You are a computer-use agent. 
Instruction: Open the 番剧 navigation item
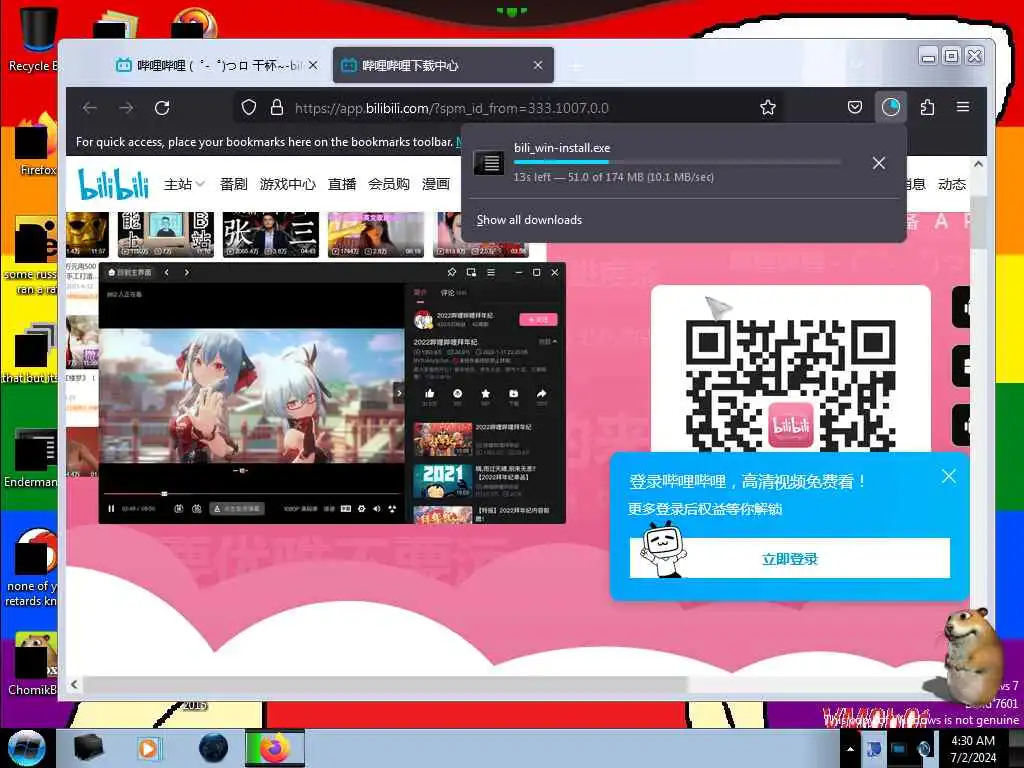(x=233, y=184)
